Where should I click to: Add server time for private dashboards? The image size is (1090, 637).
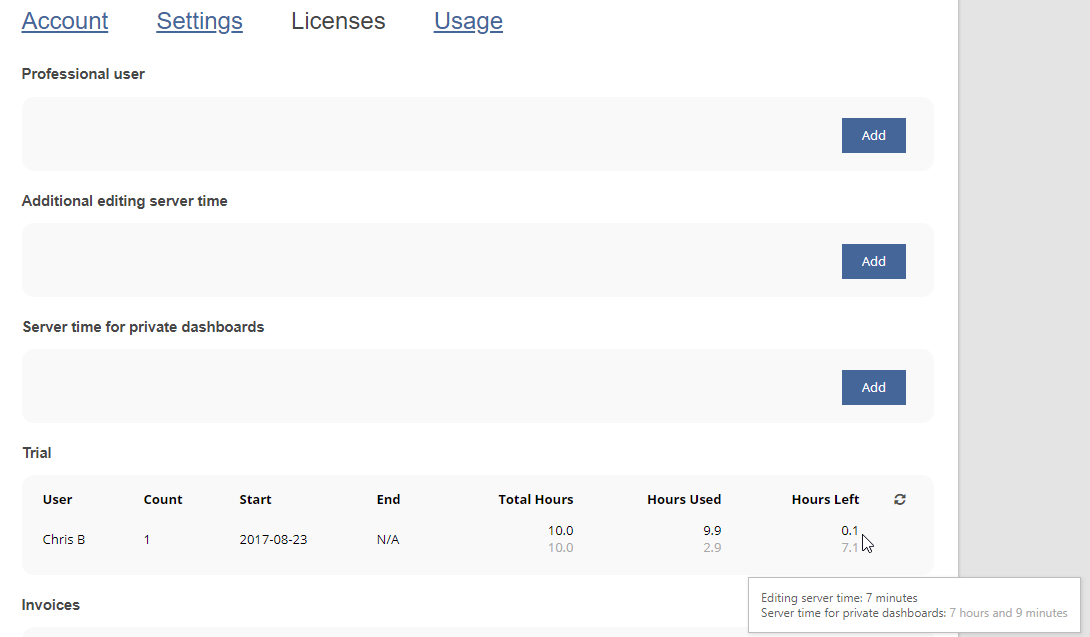coord(873,387)
